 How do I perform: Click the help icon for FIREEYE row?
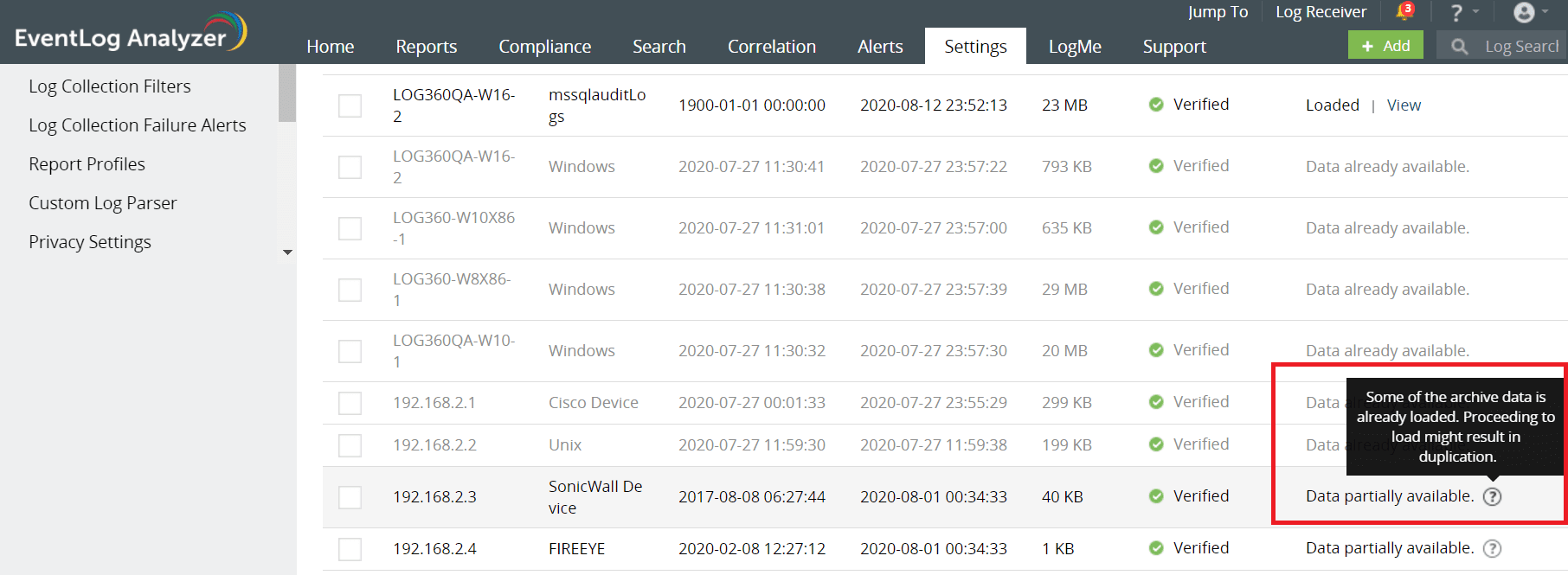point(1493,549)
